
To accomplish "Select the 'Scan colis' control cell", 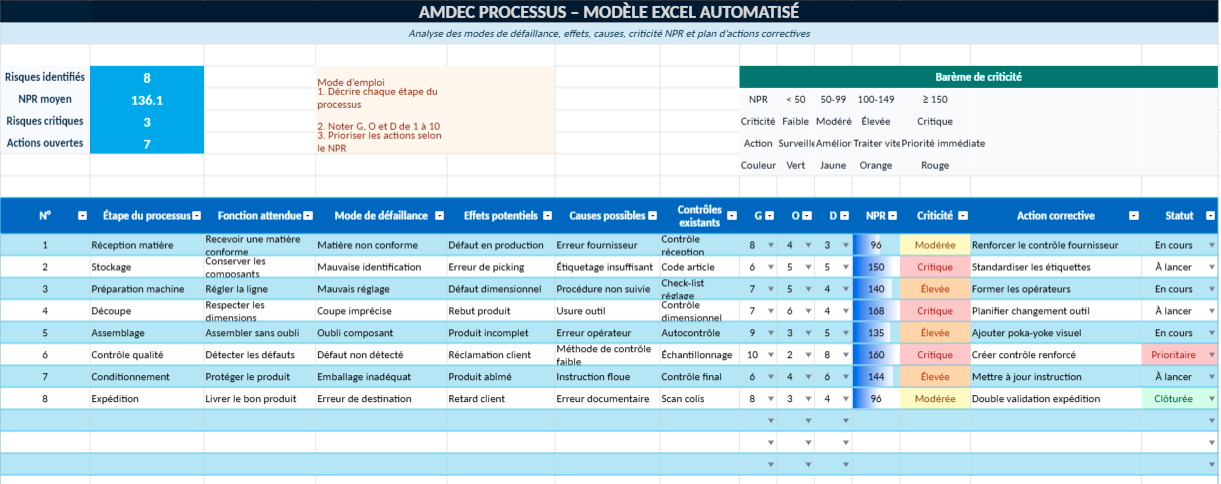I will 700,399.
